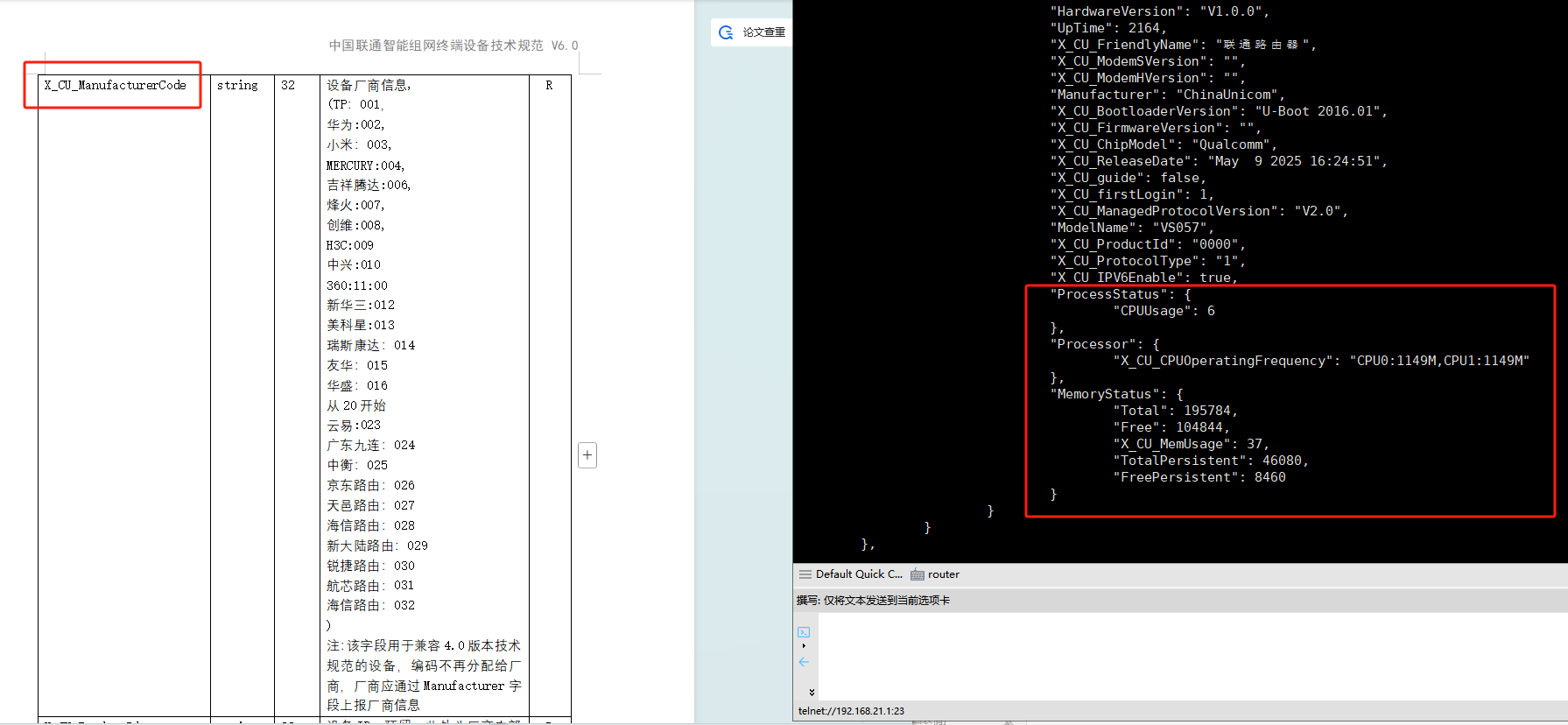Click the entry 烽火:007

pyautogui.click(x=355, y=205)
